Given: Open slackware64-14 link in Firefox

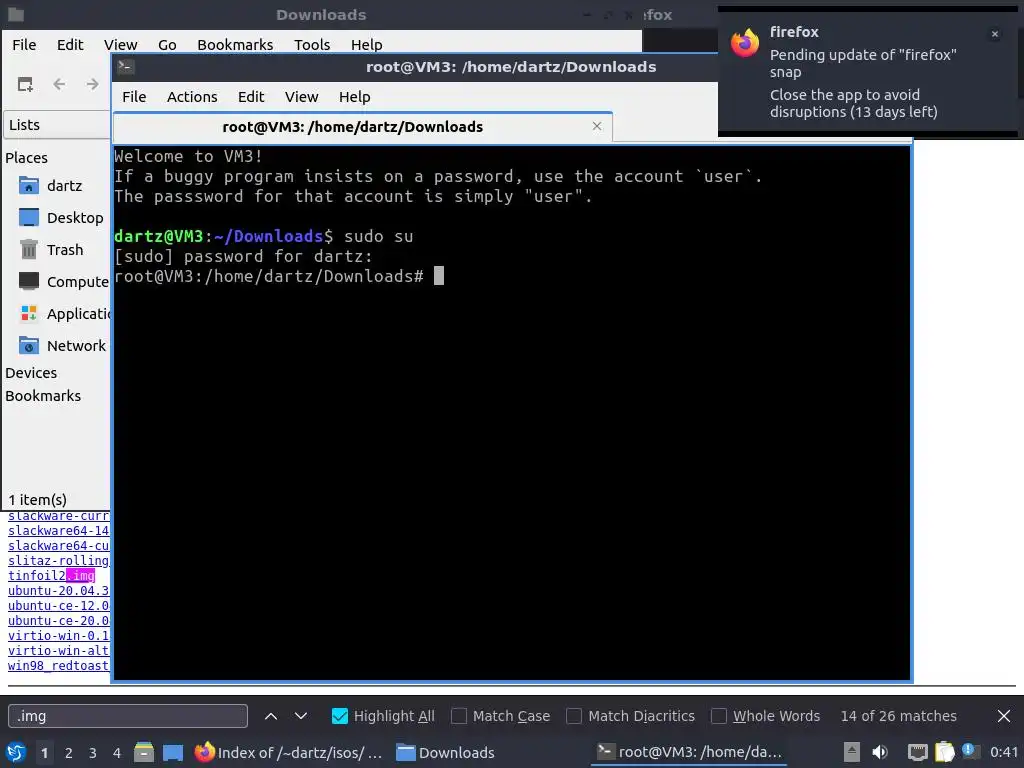Looking at the screenshot, I should (x=59, y=530).
